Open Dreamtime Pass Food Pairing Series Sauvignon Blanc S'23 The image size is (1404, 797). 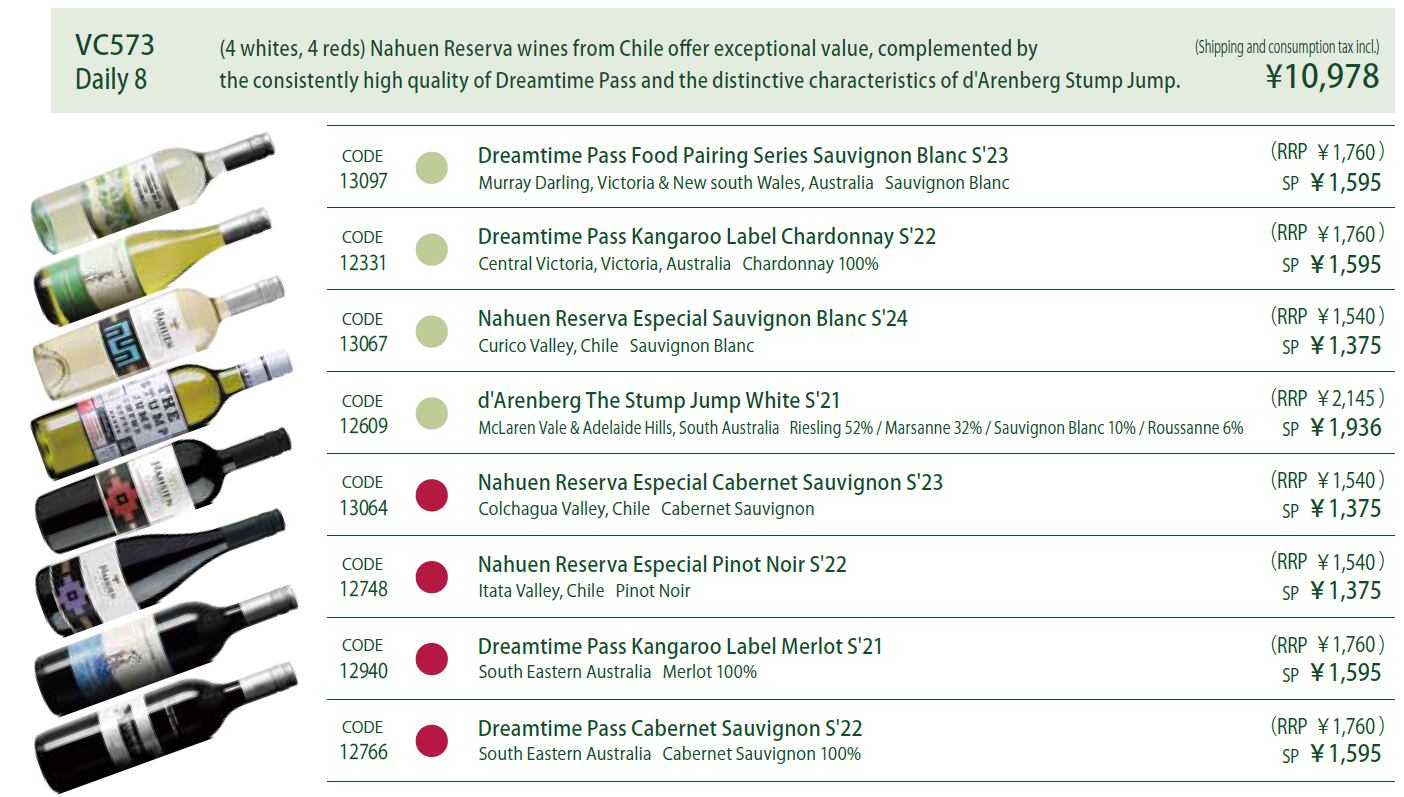pyautogui.click(x=742, y=156)
